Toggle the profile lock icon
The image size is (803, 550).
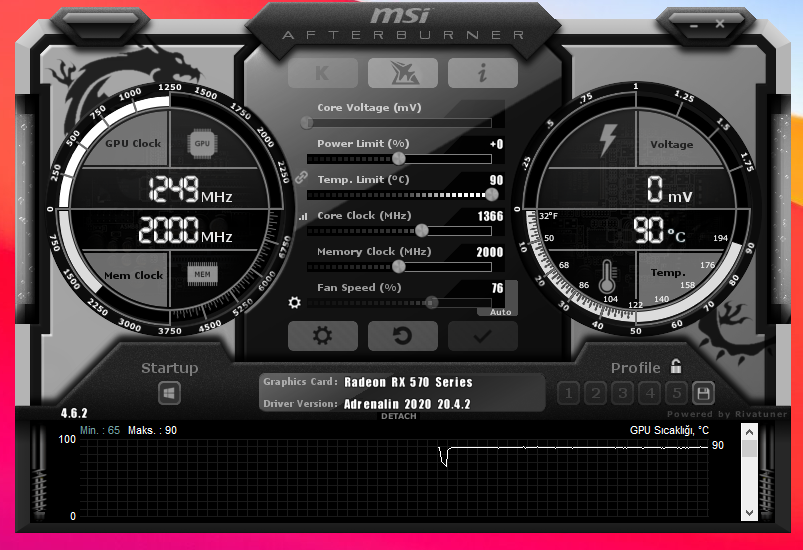coord(677,366)
